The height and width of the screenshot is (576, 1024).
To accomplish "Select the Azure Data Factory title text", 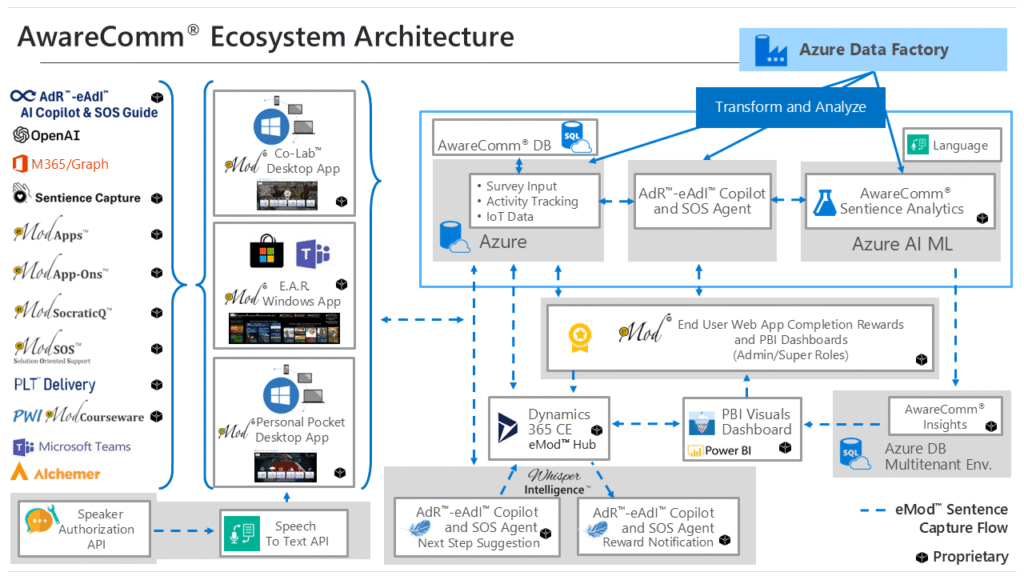I will tap(874, 50).
